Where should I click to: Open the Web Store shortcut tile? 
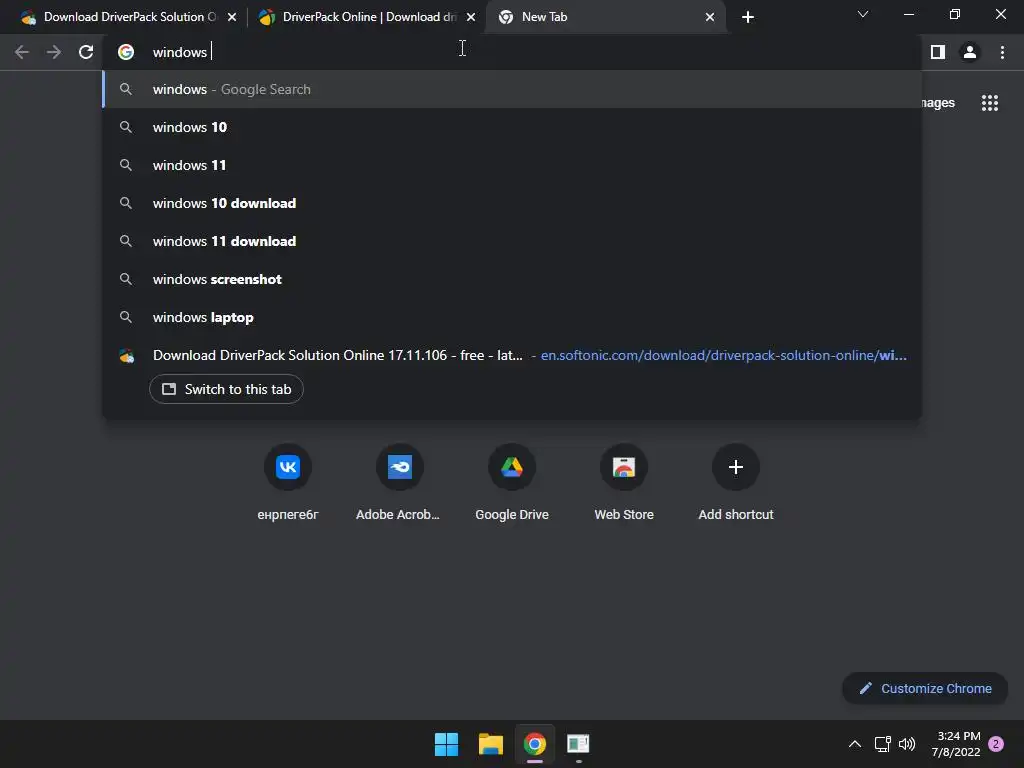[x=624, y=483]
